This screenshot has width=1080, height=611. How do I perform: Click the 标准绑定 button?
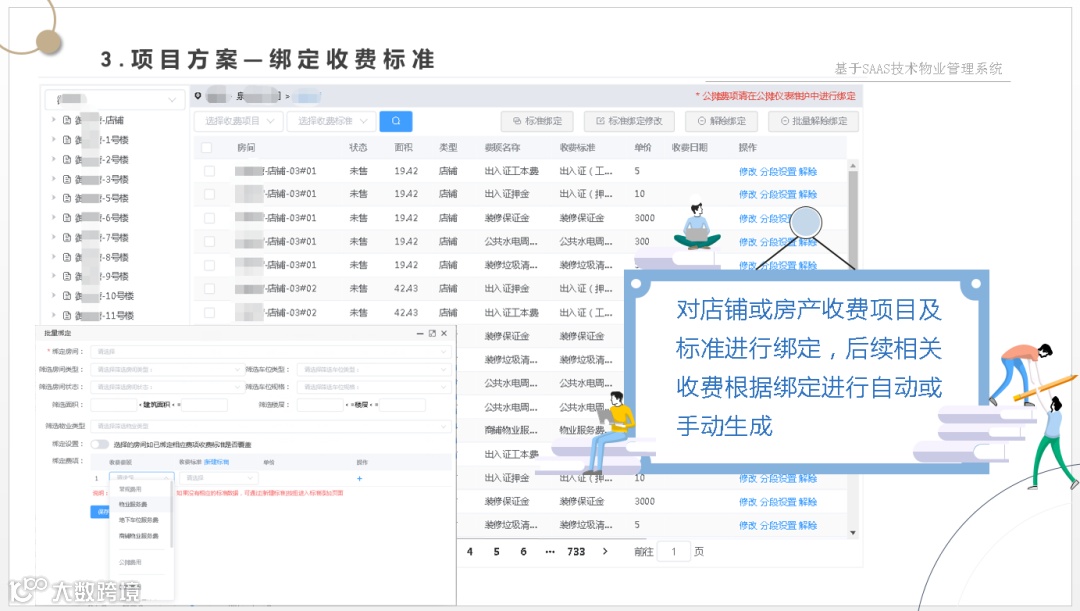(x=538, y=121)
